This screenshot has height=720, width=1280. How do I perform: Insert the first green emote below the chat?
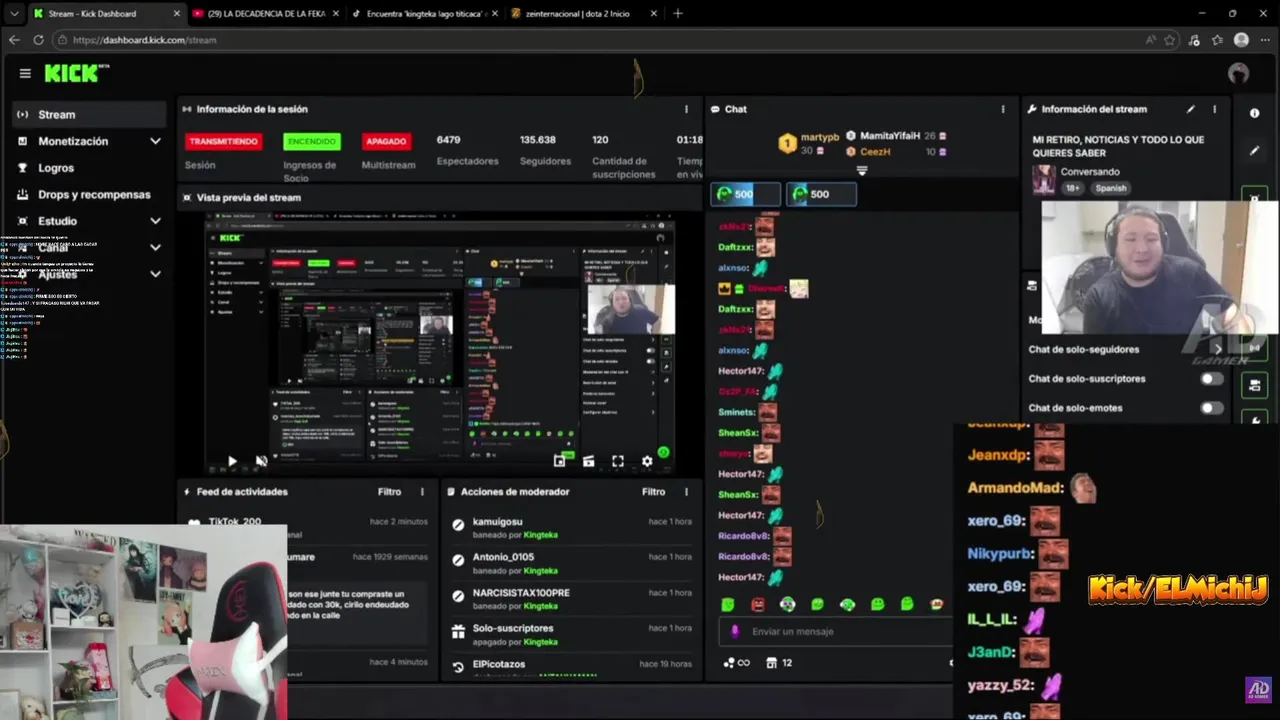[x=728, y=604]
